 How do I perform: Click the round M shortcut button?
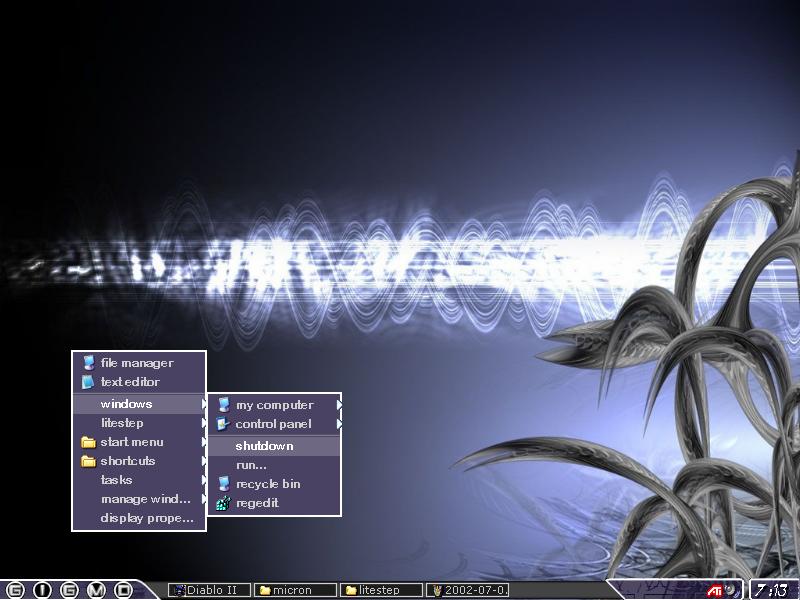pos(96,590)
